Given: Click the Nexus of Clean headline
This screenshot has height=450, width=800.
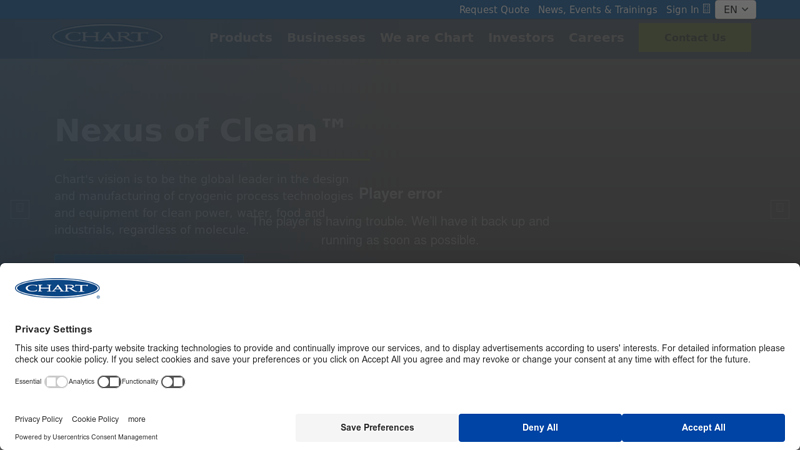Looking at the screenshot, I should pyautogui.click(x=199, y=130).
